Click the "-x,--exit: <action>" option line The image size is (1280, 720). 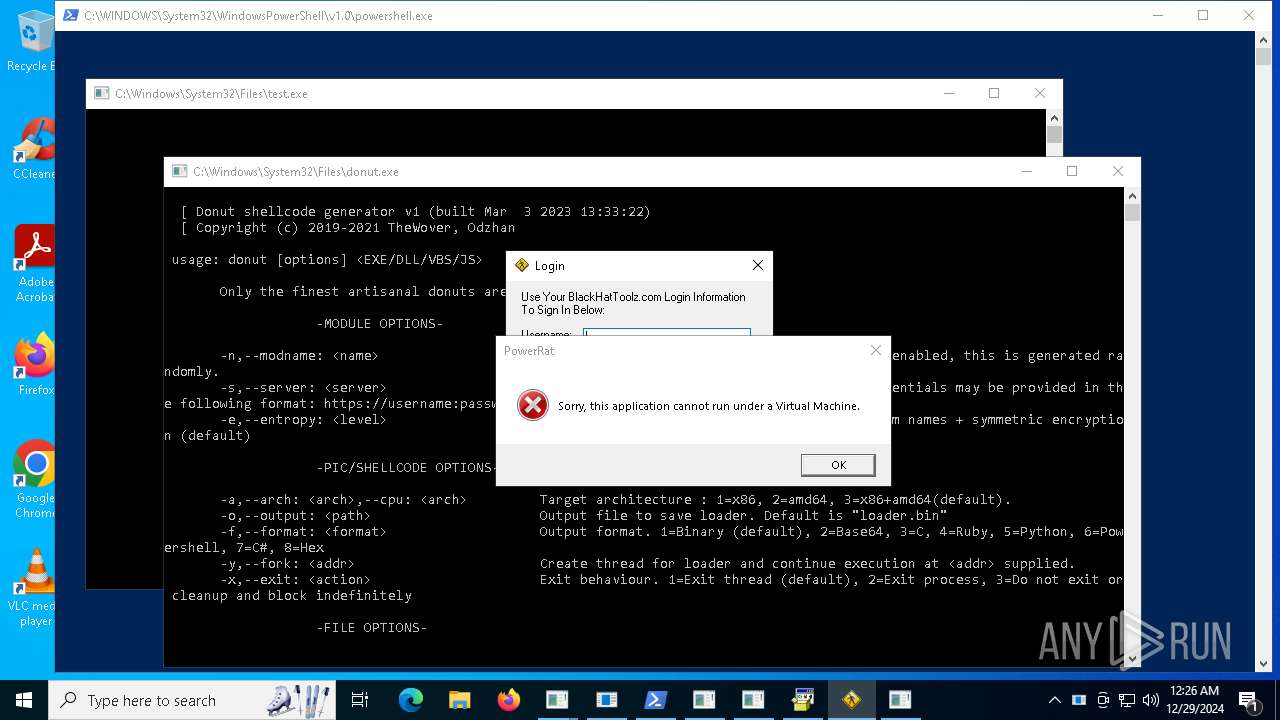click(x=671, y=579)
